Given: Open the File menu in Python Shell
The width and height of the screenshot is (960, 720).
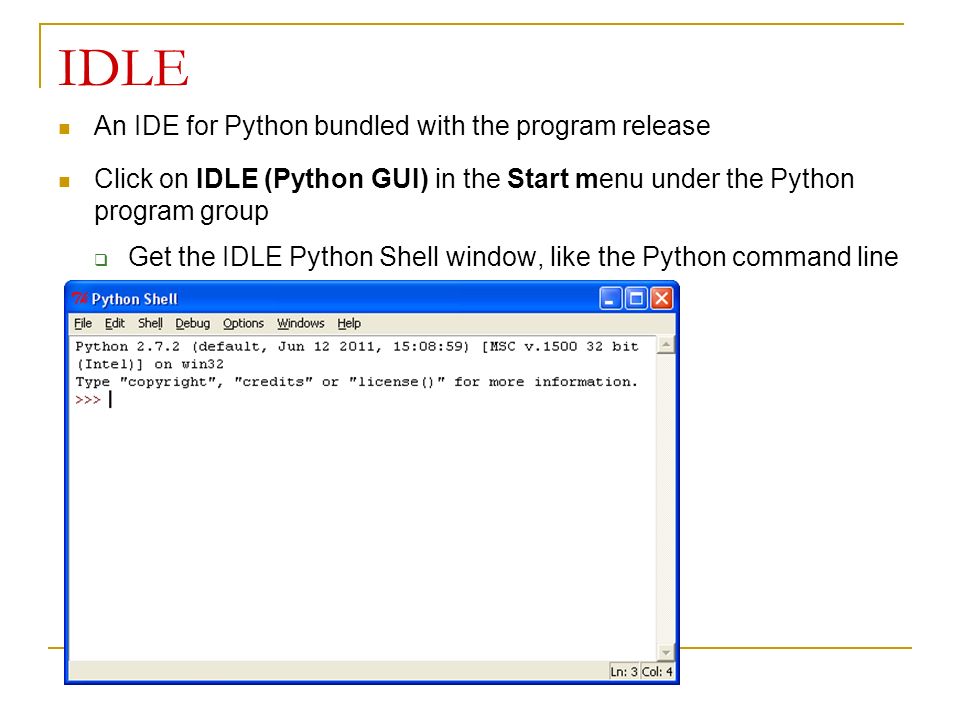Looking at the screenshot, I should (83, 323).
